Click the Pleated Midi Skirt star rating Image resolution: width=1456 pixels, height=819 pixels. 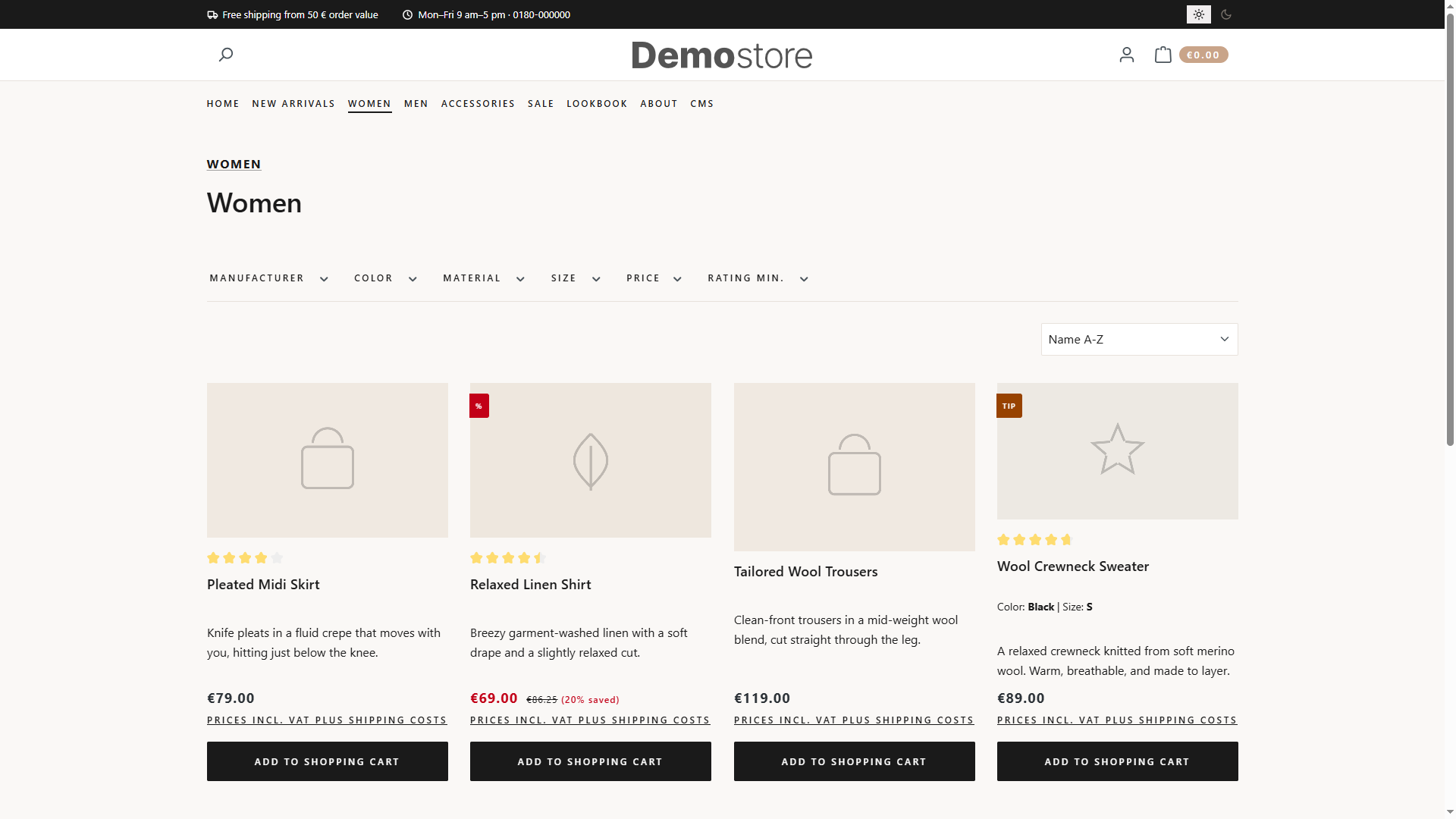(245, 558)
